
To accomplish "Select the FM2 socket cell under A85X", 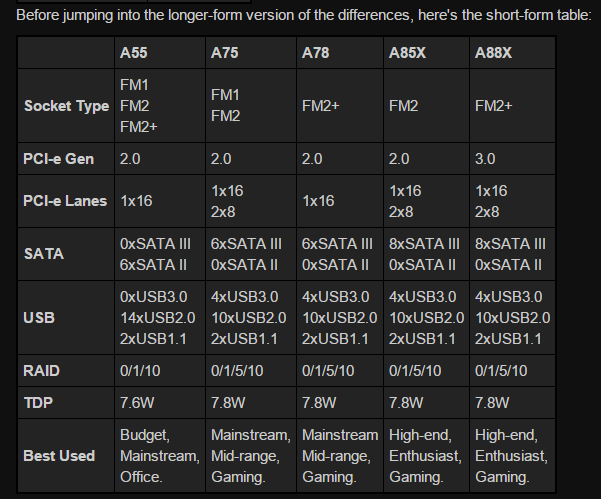I will coord(427,106).
